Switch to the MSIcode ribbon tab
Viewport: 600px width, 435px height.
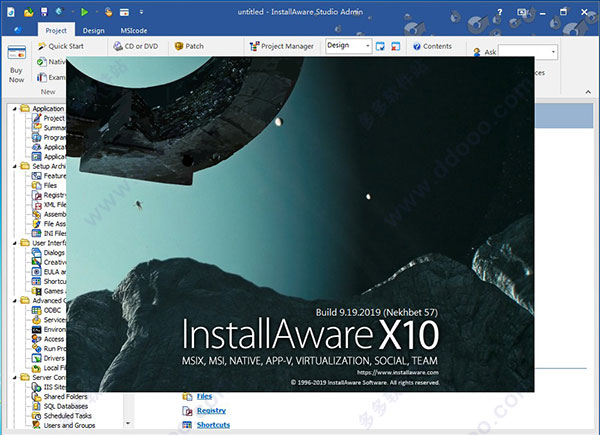coord(134,31)
